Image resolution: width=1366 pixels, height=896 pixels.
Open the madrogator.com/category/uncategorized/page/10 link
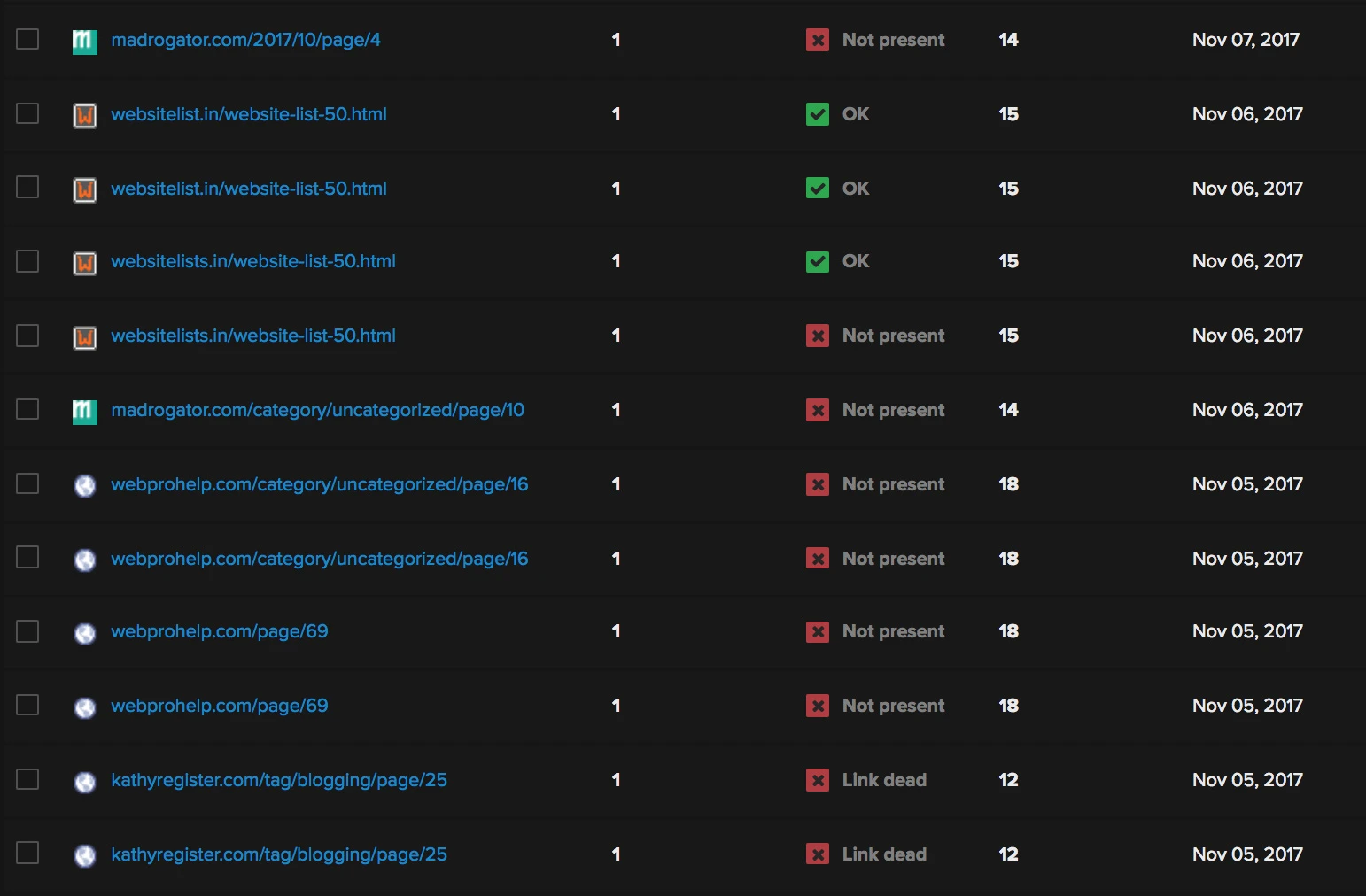pyautogui.click(x=317, y=409)
